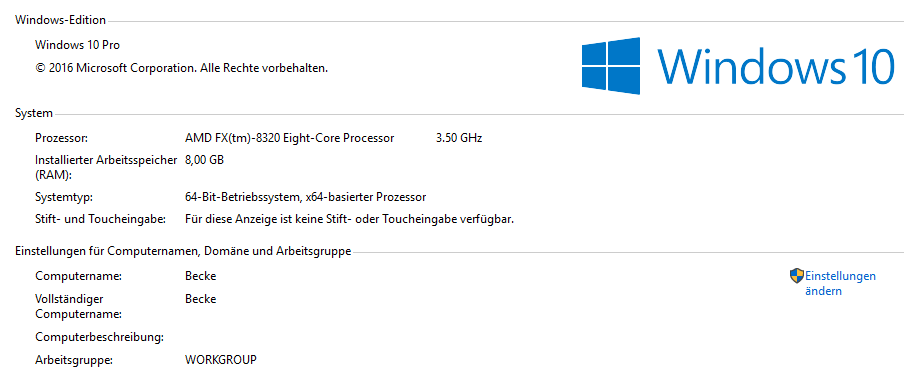Click the Windows 10 wordmark text
This screenshot has width=909, height=380.
776,66
